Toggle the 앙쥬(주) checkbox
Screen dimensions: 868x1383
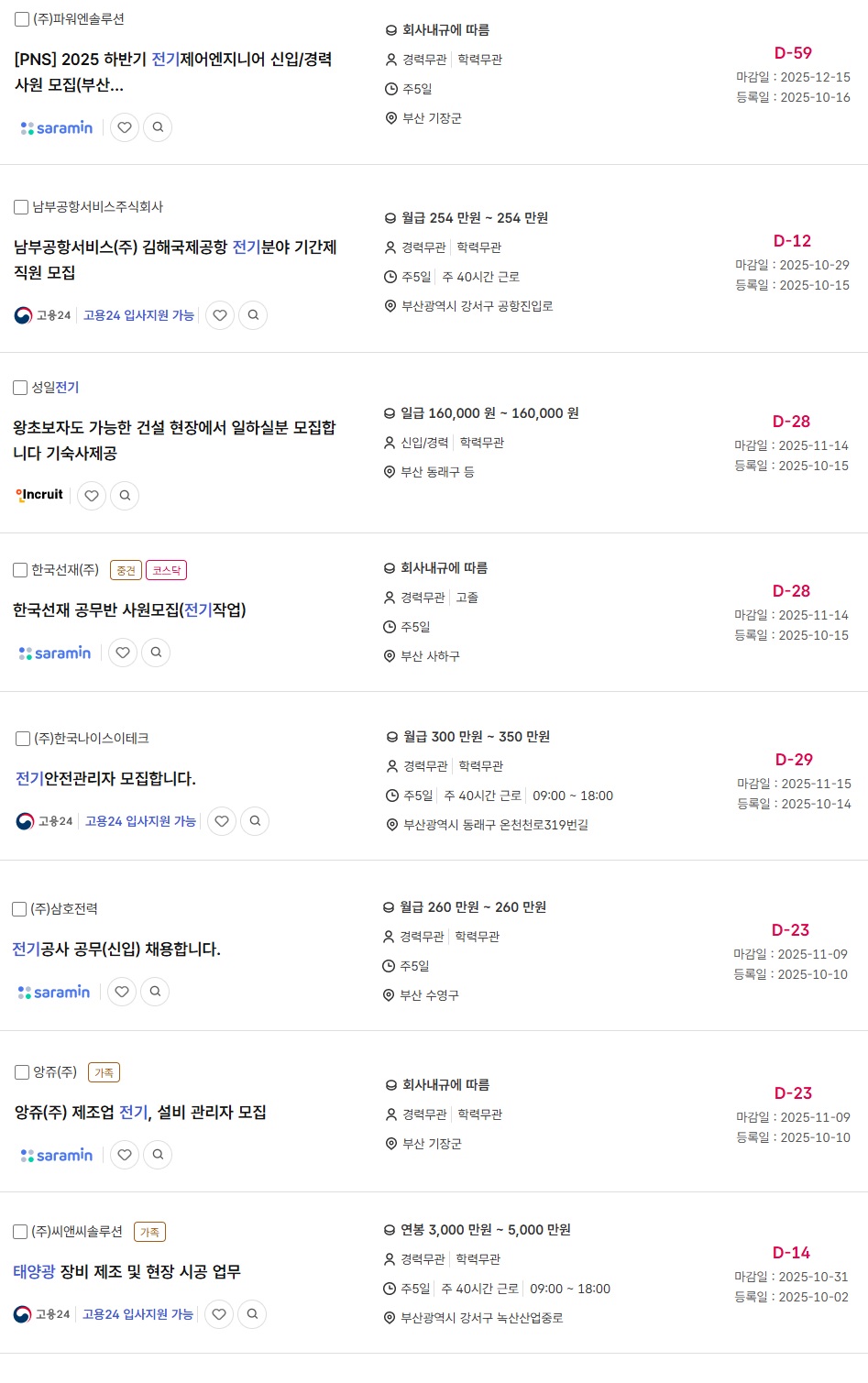point(23,1072)
